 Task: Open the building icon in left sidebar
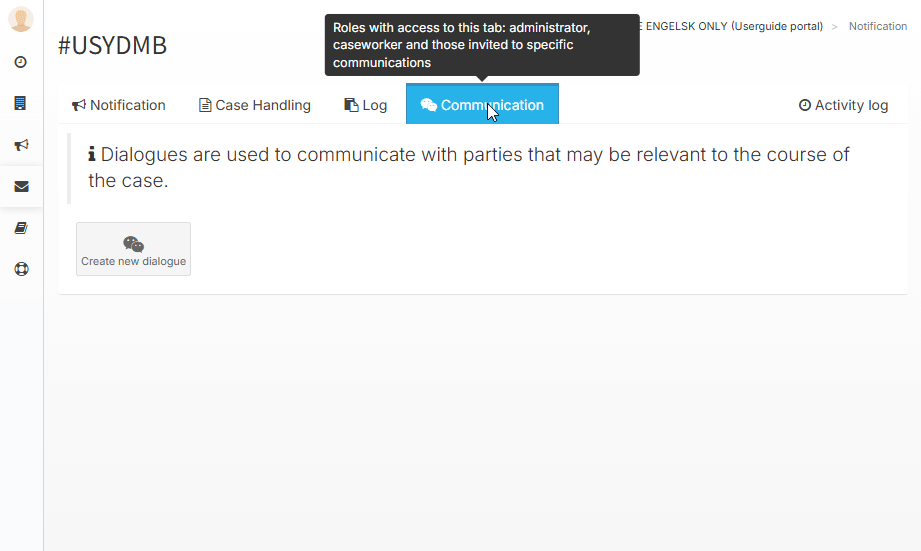[21, 103]
